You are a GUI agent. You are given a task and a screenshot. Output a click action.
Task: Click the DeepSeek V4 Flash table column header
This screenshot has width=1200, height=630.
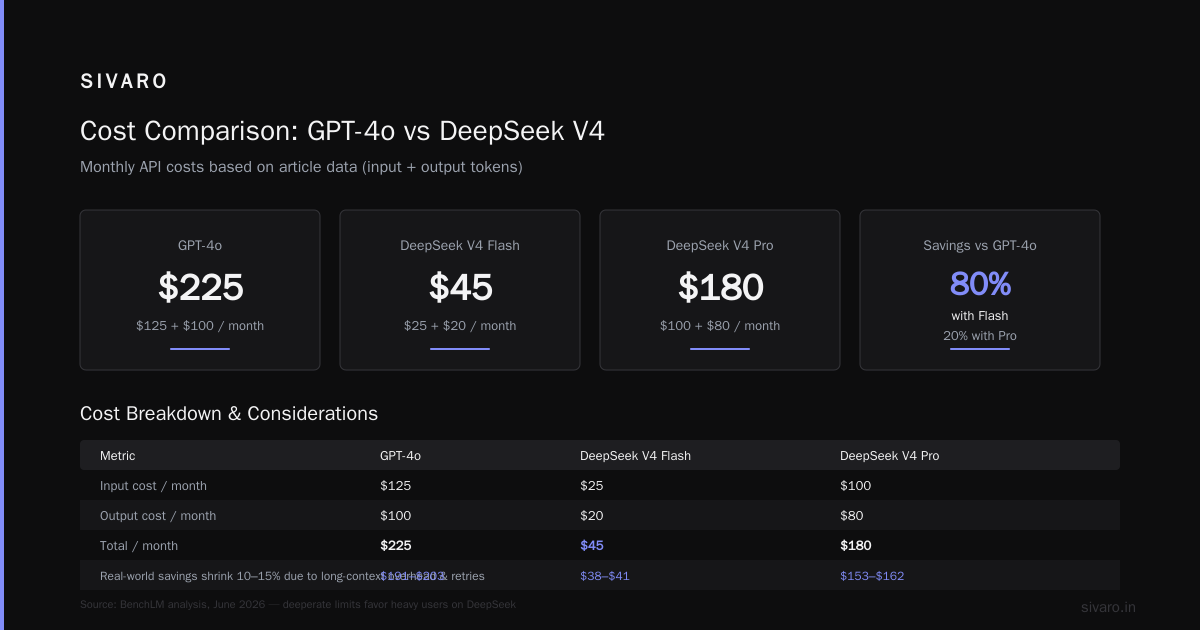(635, 455)
